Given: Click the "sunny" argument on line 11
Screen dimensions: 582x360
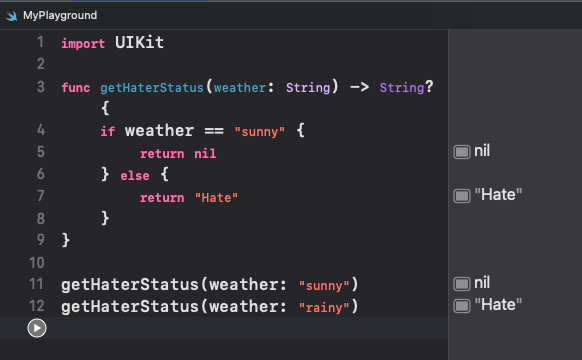Looking at the screenshot, I should point(324,285).
